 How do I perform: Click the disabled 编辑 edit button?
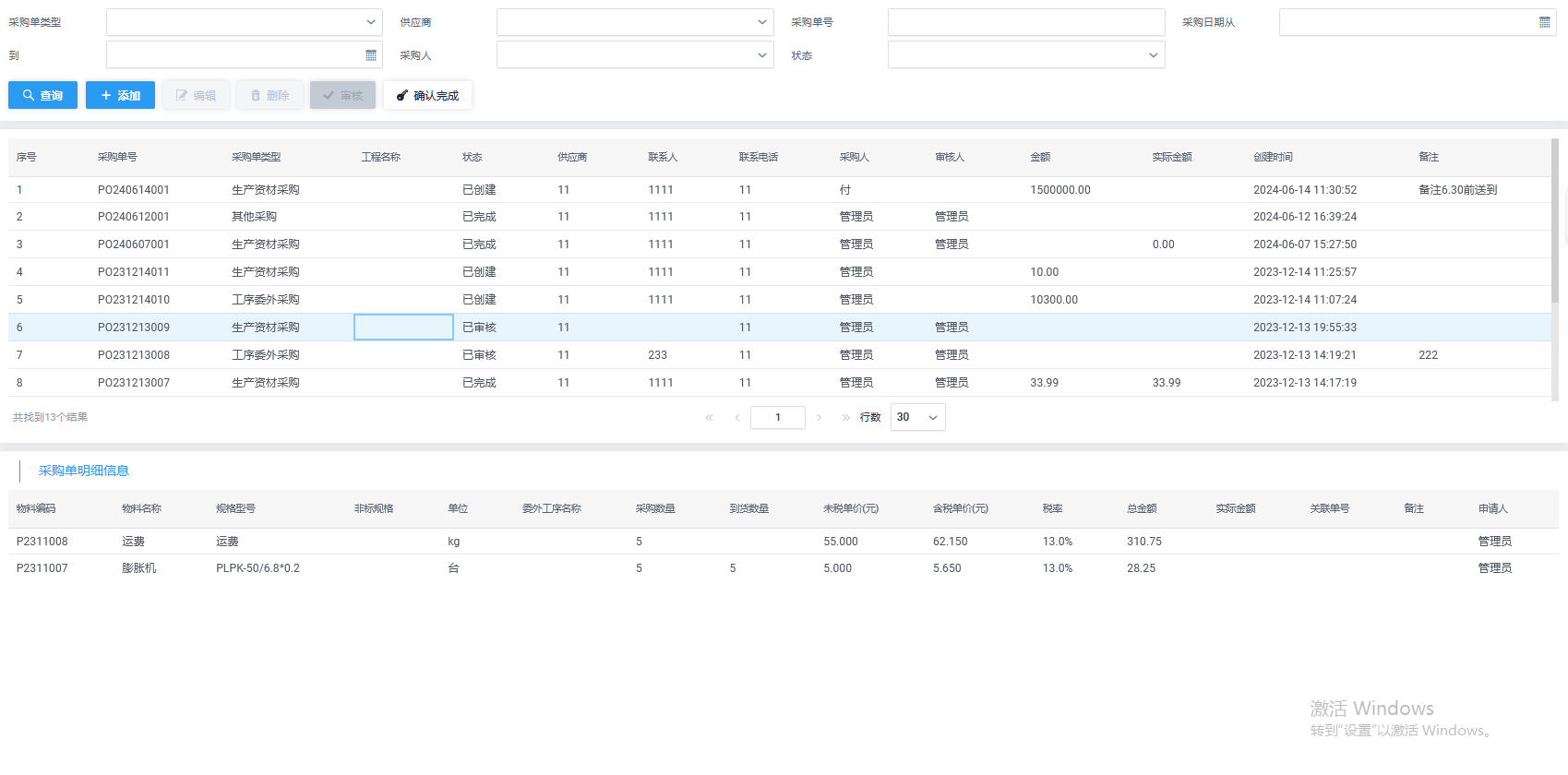coord(196,95)
